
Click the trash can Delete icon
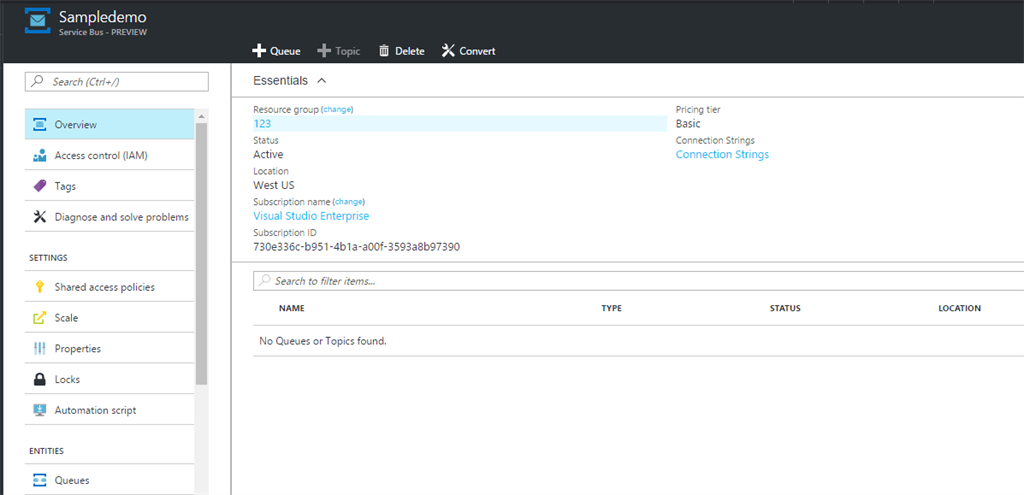pos(385,51)
